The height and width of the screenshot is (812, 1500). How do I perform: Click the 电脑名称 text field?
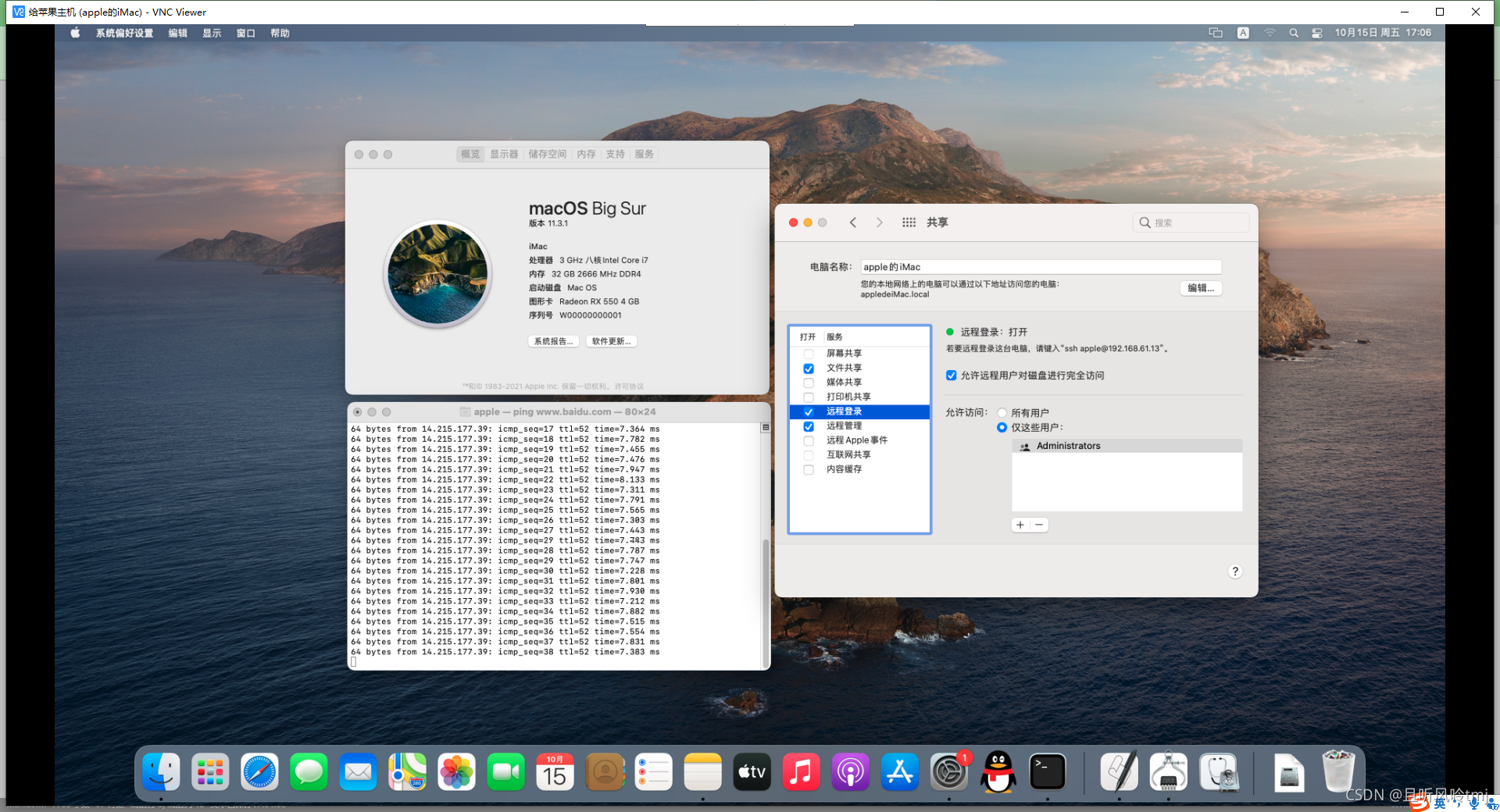(x=1041, y=267)
